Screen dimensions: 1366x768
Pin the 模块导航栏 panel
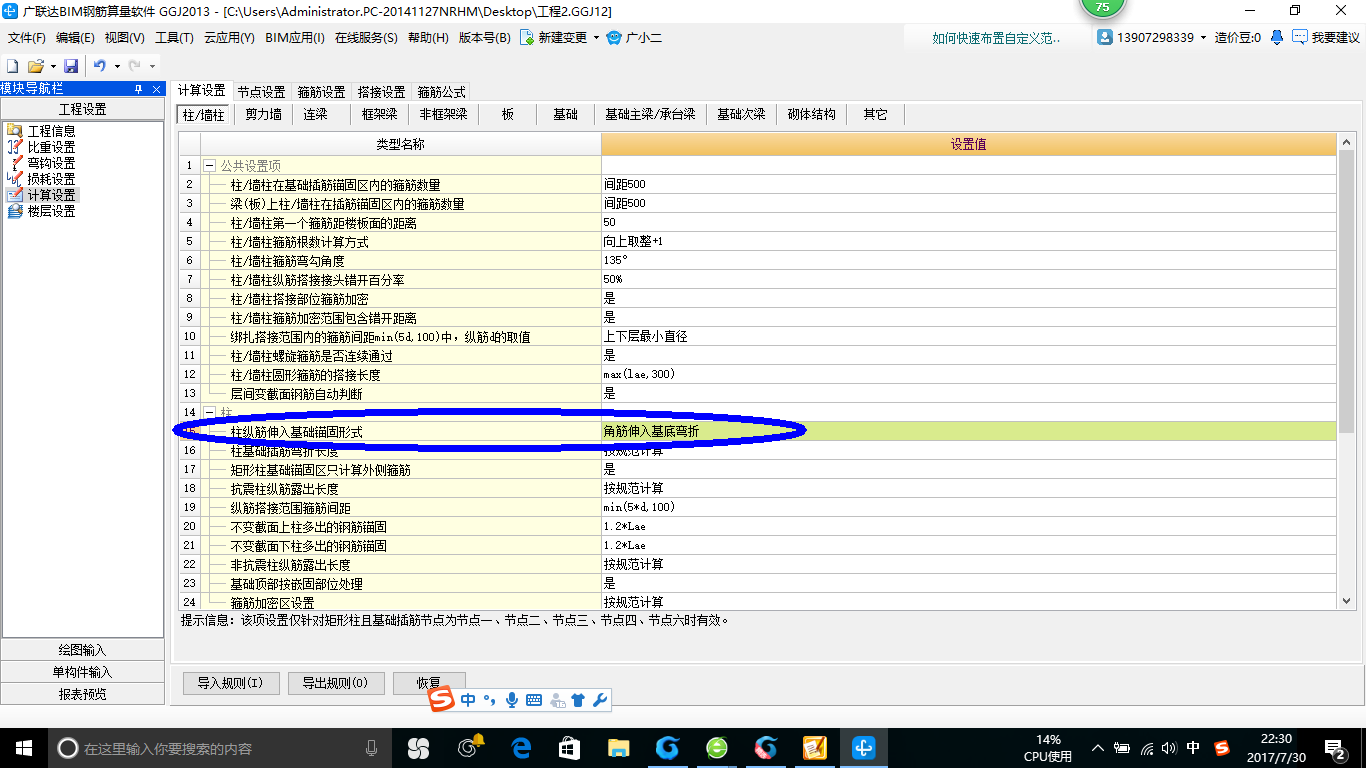point(138,89)
